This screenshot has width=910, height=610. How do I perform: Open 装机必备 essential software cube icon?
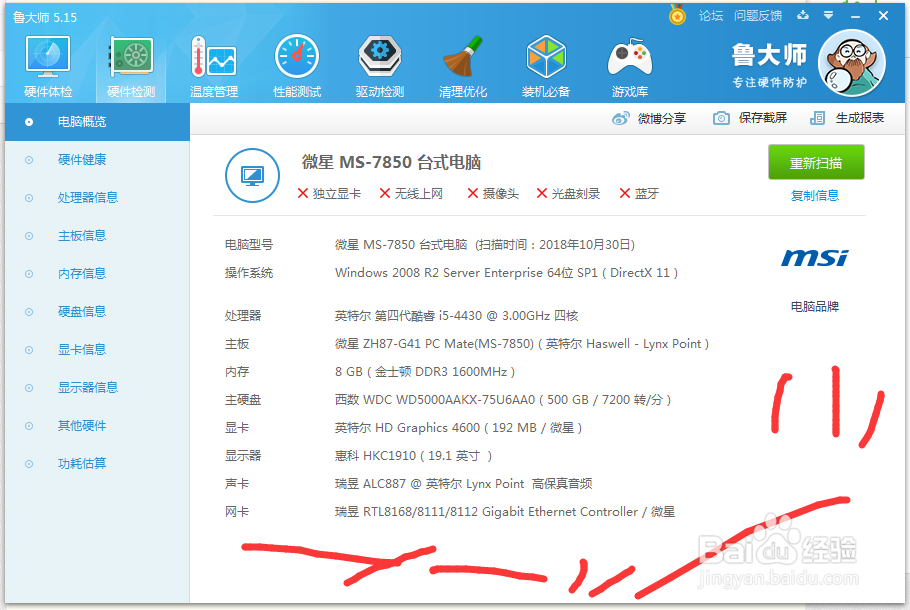point(546,66)
